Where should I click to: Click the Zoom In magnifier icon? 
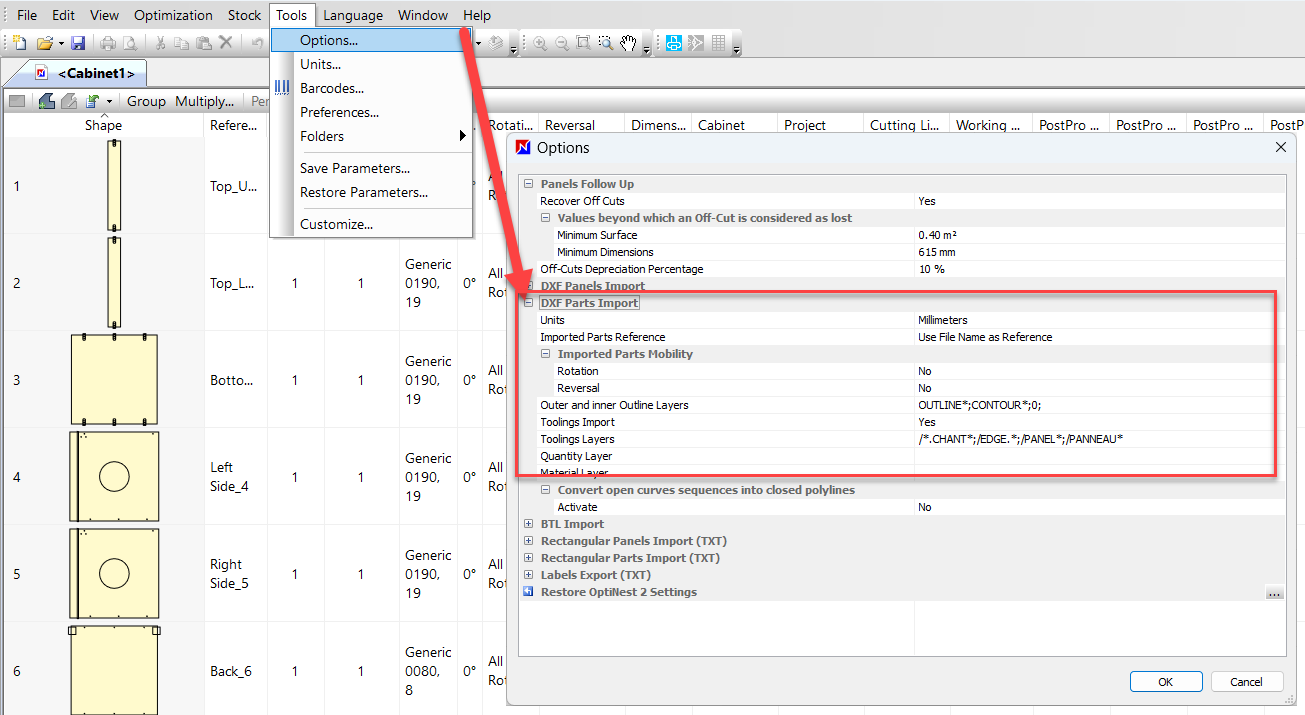point(540,43)
